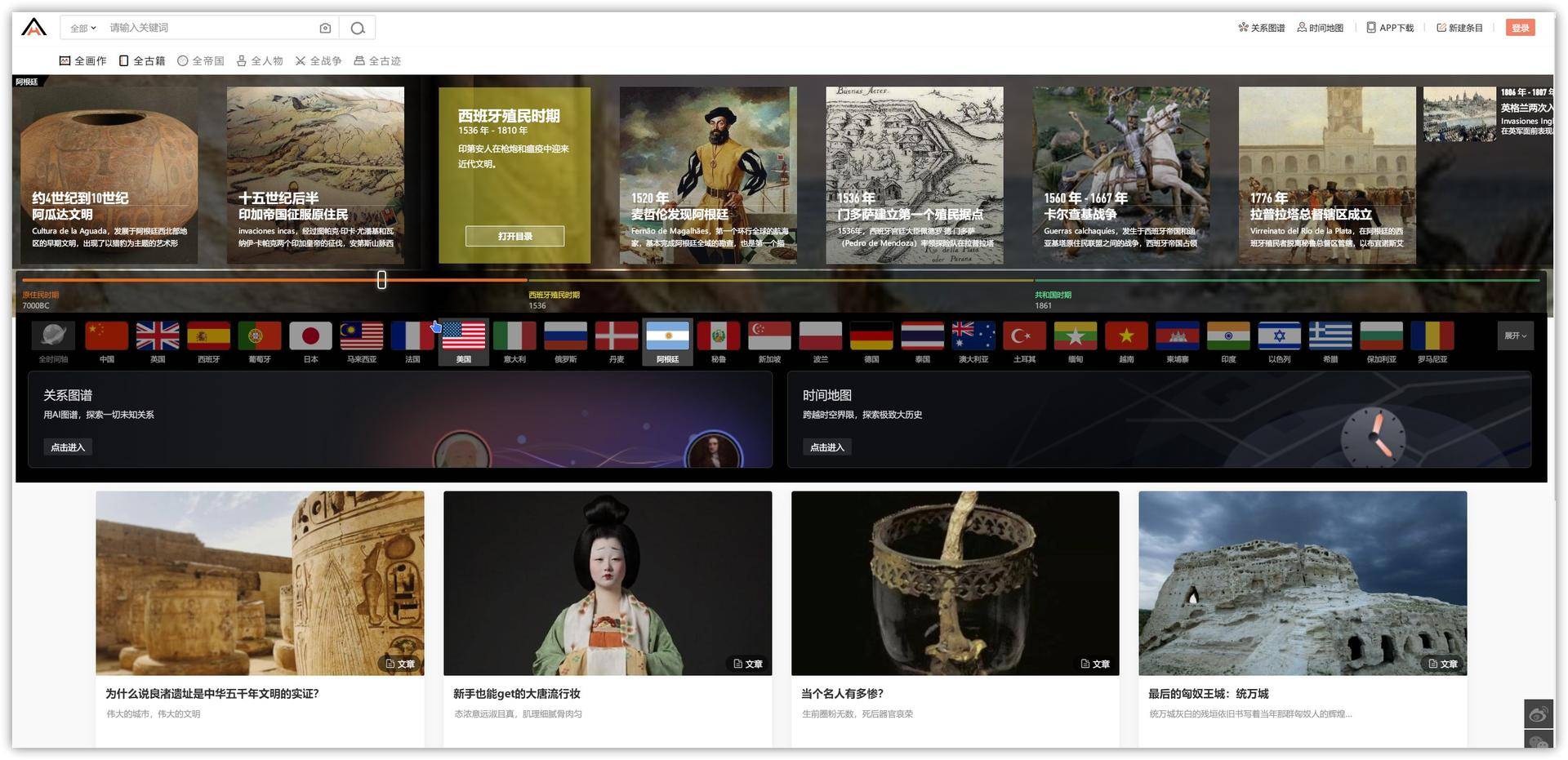Go to the 全战争 category
Screen dimensions: 1568x760
click(318, 60)
